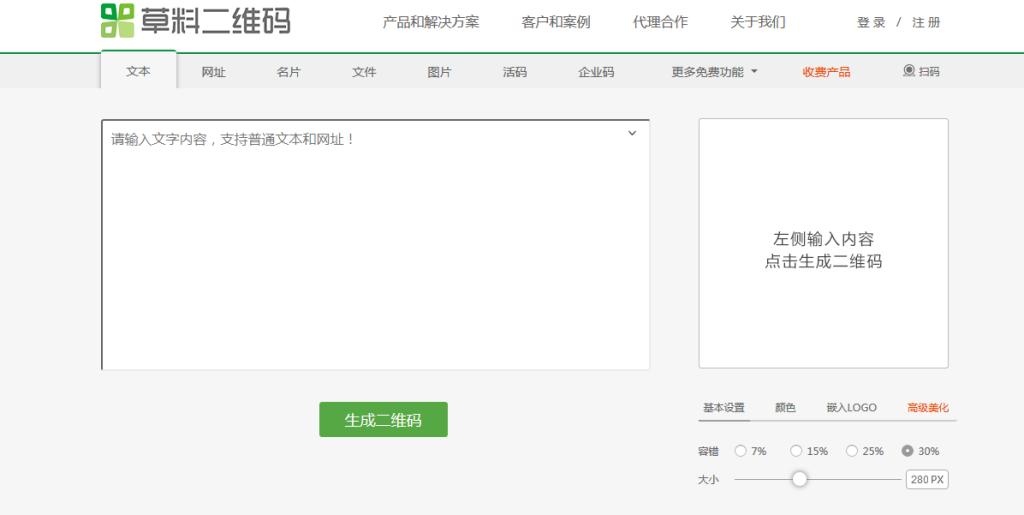This screenshot has width=1024, height=515.
Task: Switch to the 名片 tab
Action: 289,72
